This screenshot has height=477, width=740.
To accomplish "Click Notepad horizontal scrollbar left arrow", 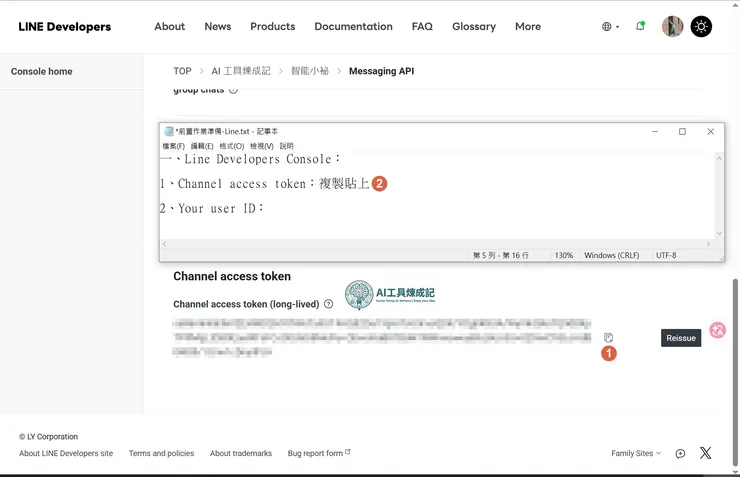I will coord(164,244).
